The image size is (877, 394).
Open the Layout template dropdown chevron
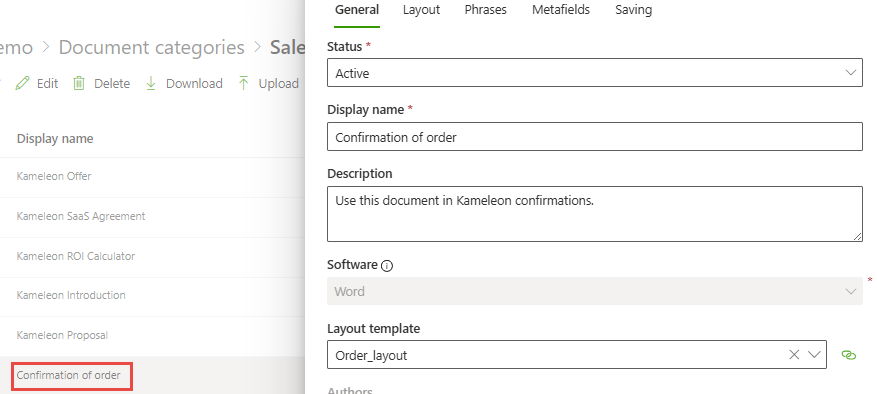click(814, 354)
